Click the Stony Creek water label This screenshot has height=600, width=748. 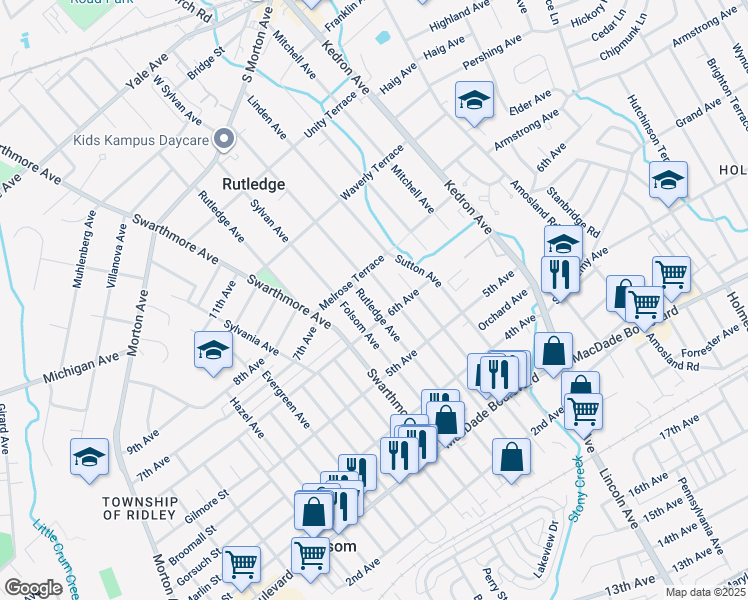click(x=577, y=489)
